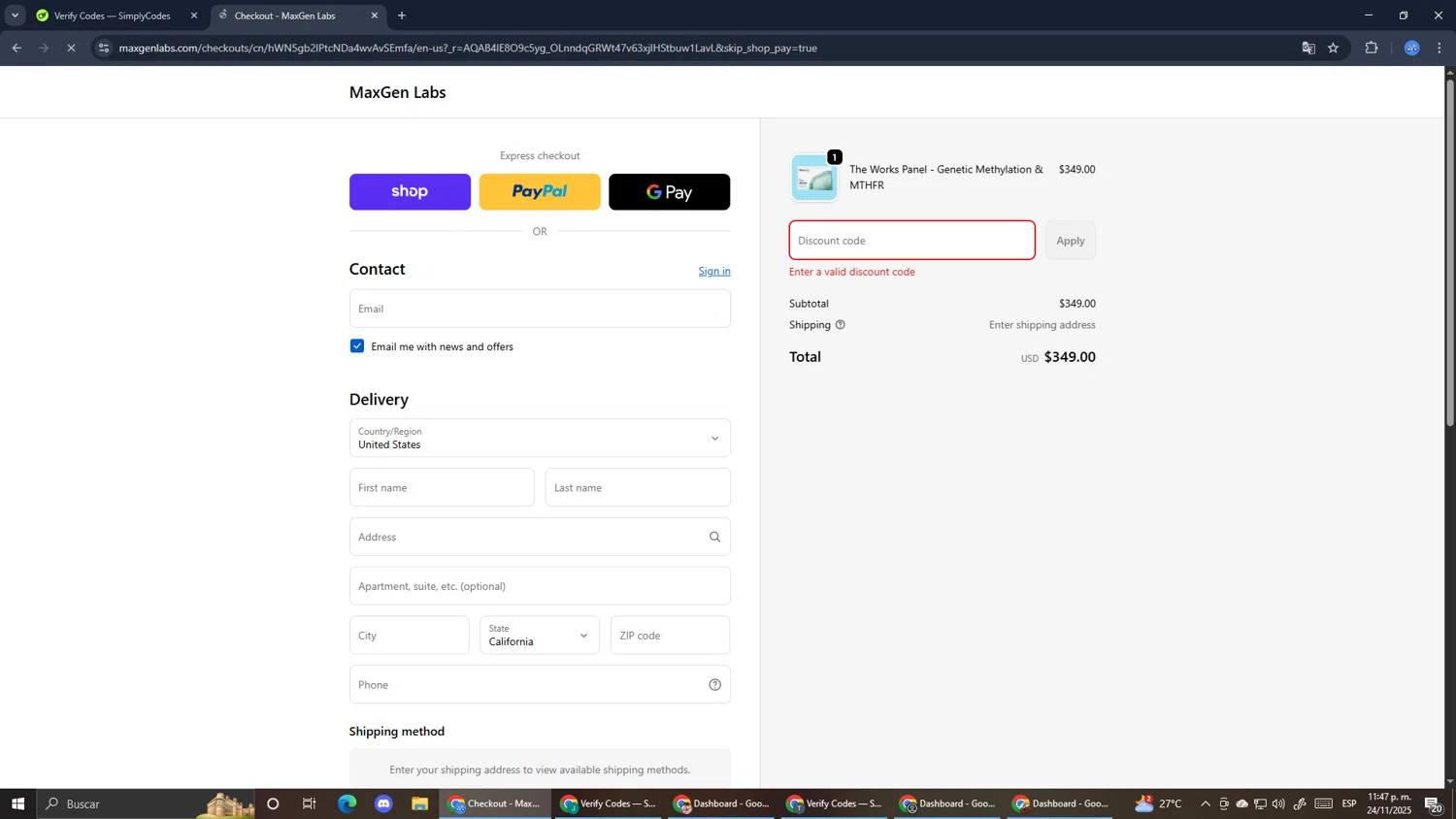
Task: Open the network tray icon
Action: (1260, 803)
